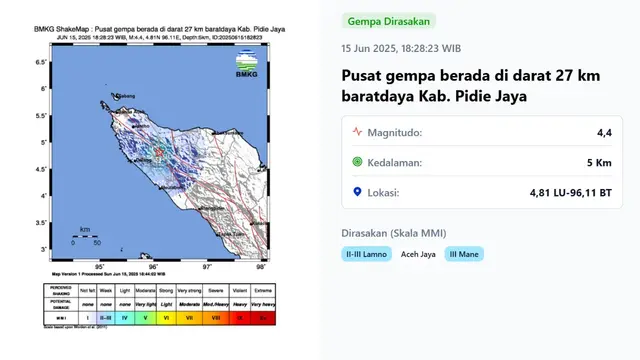Click the depth value 5 Km
This screenshot has height=360, width=640.
pos(599,163)
